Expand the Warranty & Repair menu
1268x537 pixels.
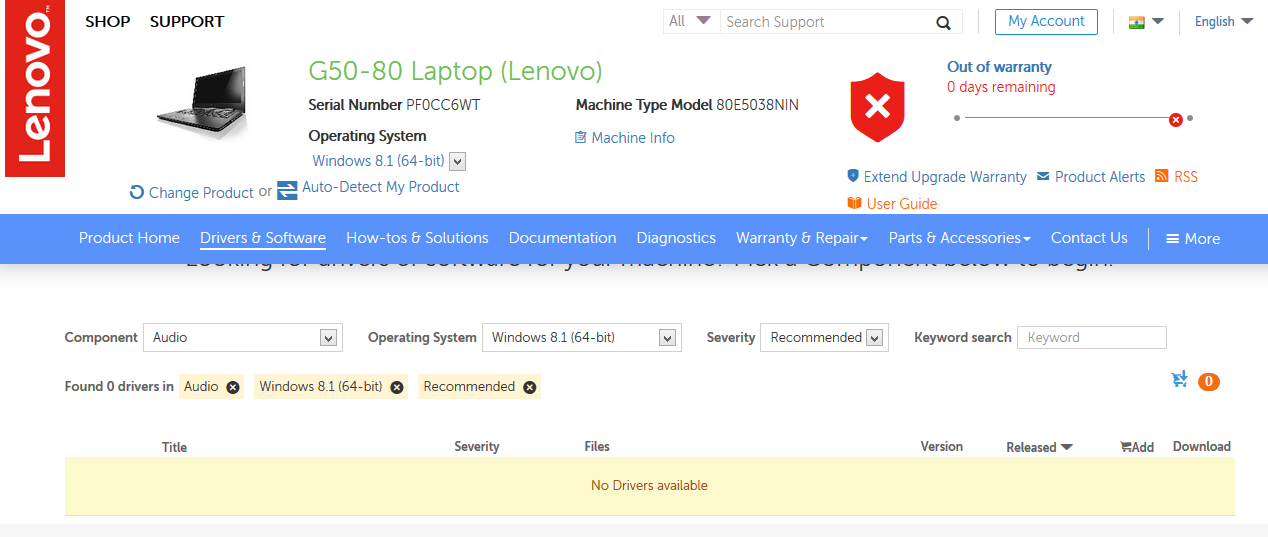(x=802, y=238)
